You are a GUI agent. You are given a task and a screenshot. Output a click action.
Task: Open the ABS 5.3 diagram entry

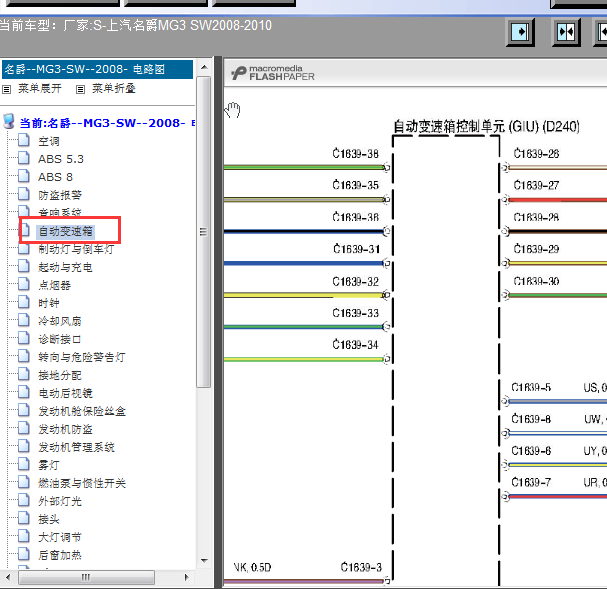point(61,159)
